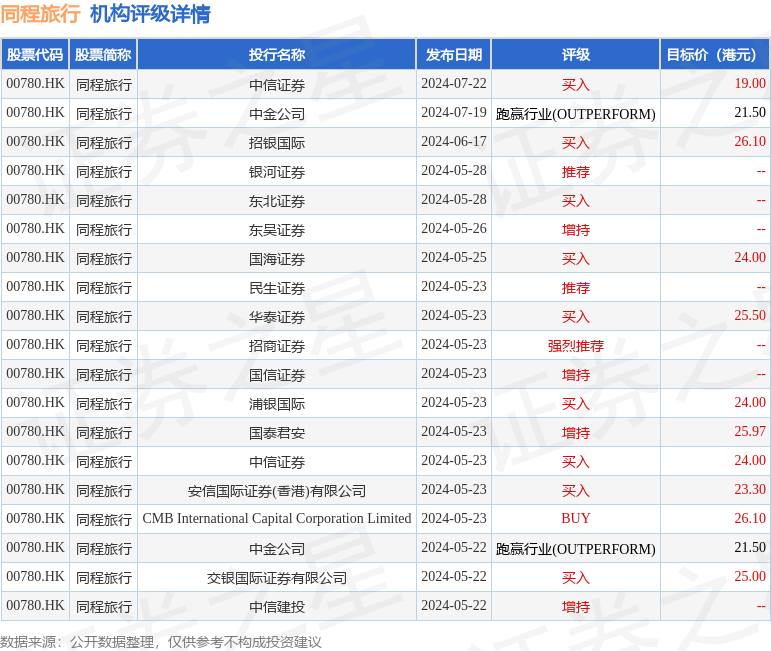Select the 华泰证券 cell
The width and height of the screenshot is (771, 651).
277,317
